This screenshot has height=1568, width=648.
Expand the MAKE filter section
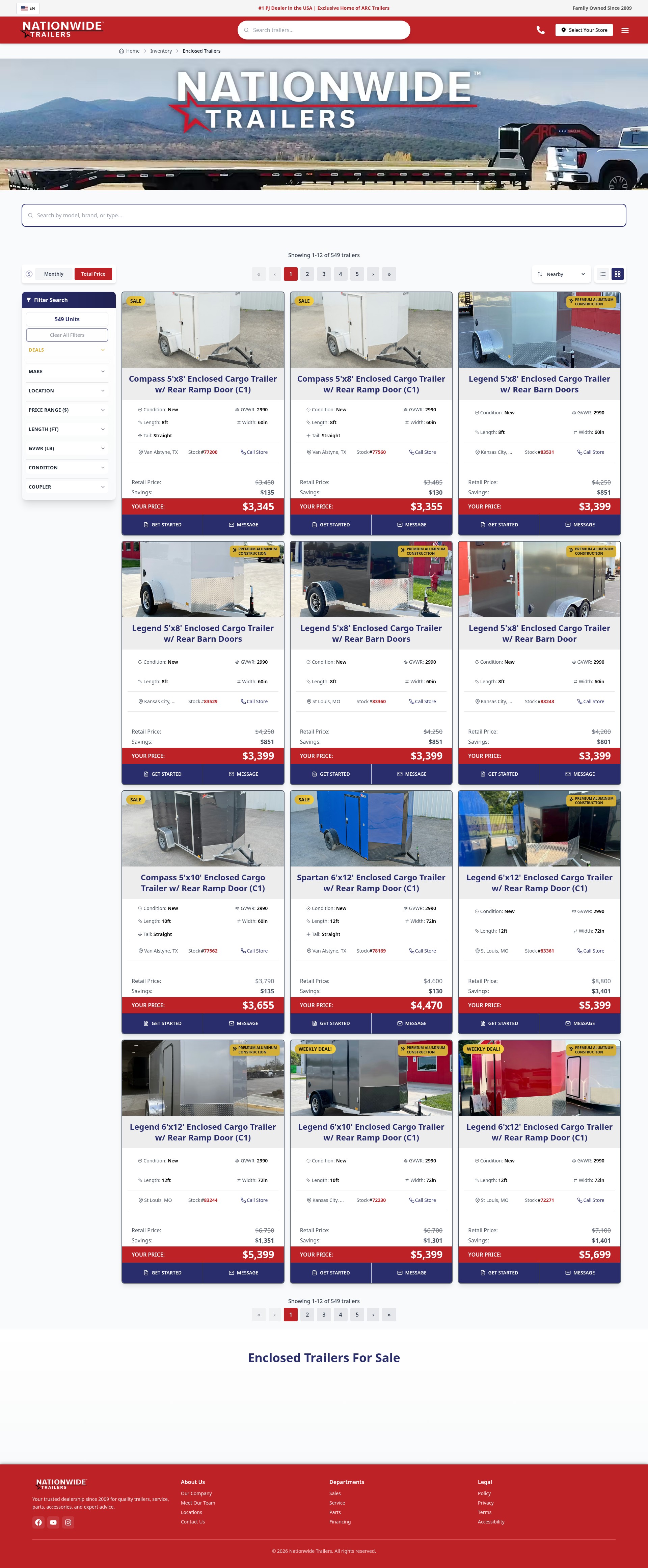pyautogui.click(x=67, y=371)
